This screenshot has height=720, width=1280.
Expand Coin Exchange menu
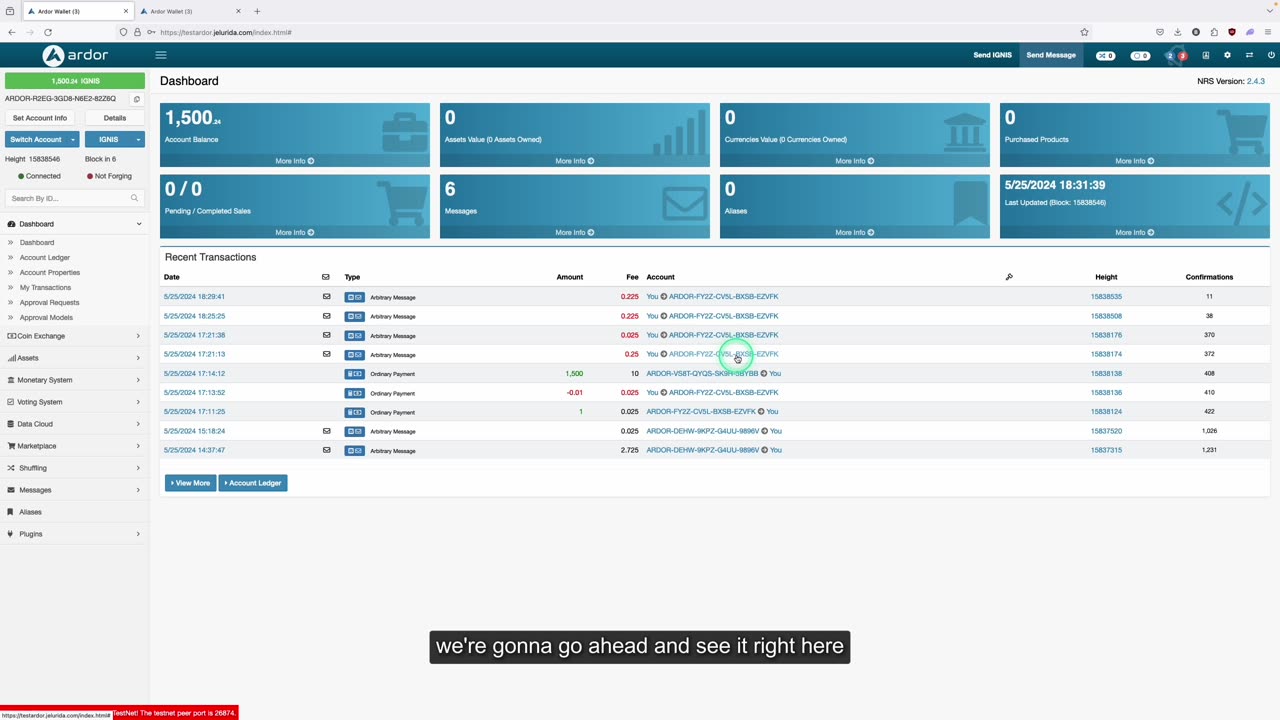point(75,336)
